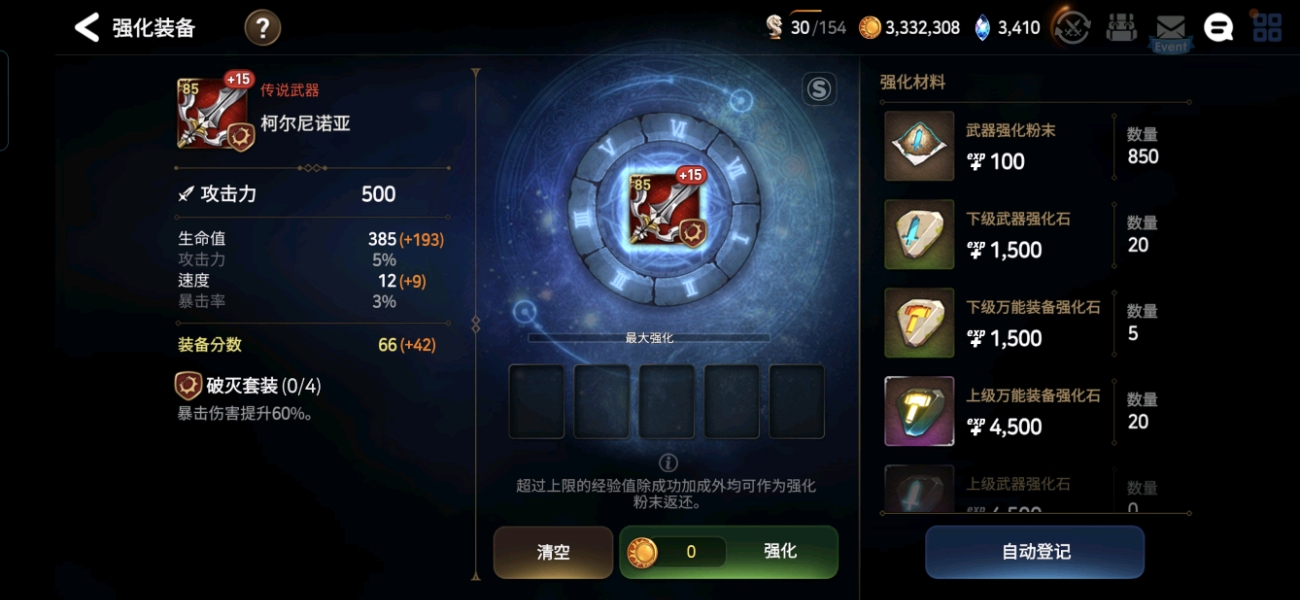
Task: Open the question mark help icon
Action: (262, 28)
